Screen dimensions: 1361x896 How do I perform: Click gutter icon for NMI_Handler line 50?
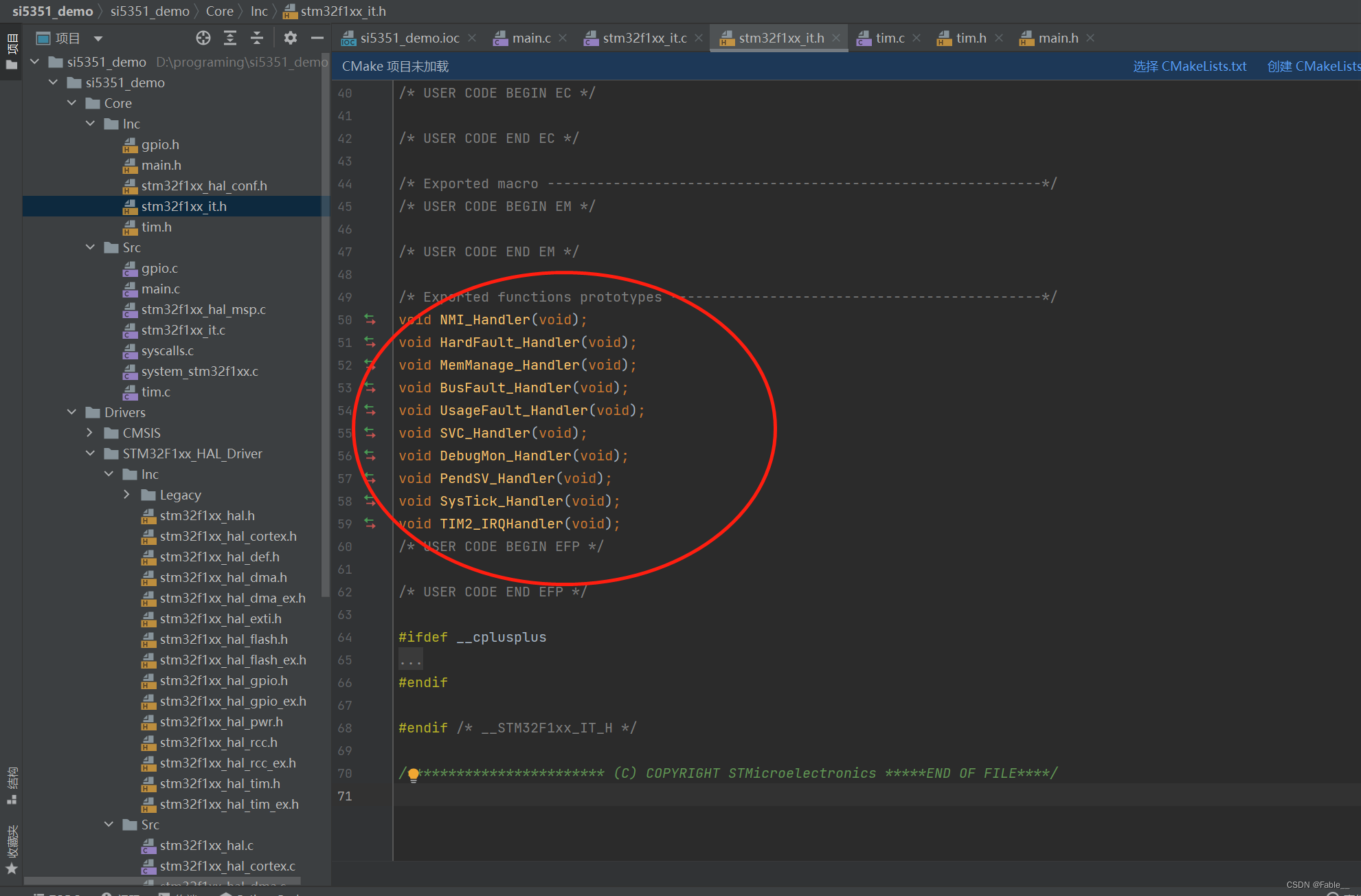pyautogui.click(x=370, y=320)
